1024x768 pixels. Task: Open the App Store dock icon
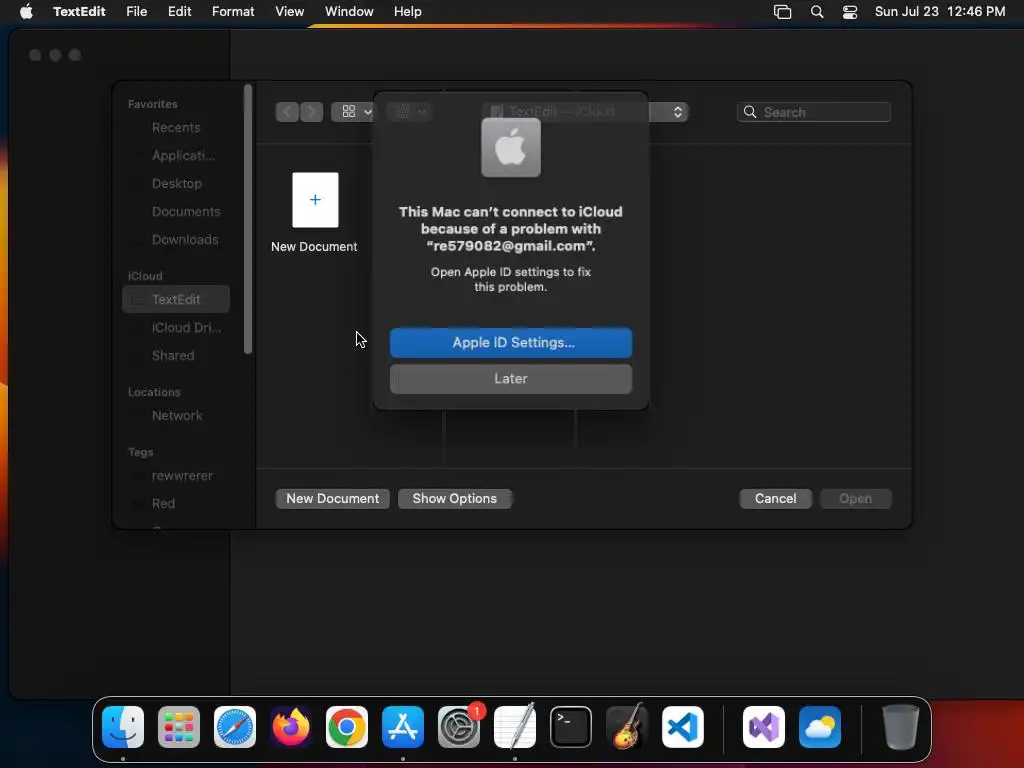[403, 727]
